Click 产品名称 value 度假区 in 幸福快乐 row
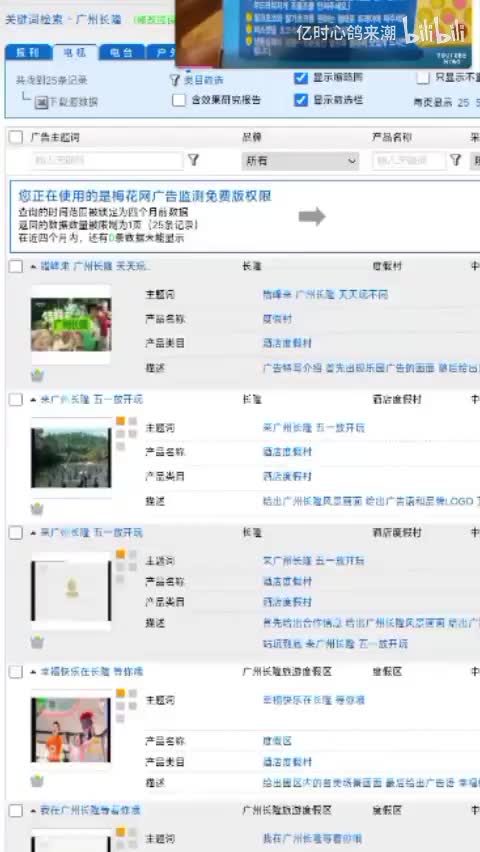 click(x=277, y=741)
